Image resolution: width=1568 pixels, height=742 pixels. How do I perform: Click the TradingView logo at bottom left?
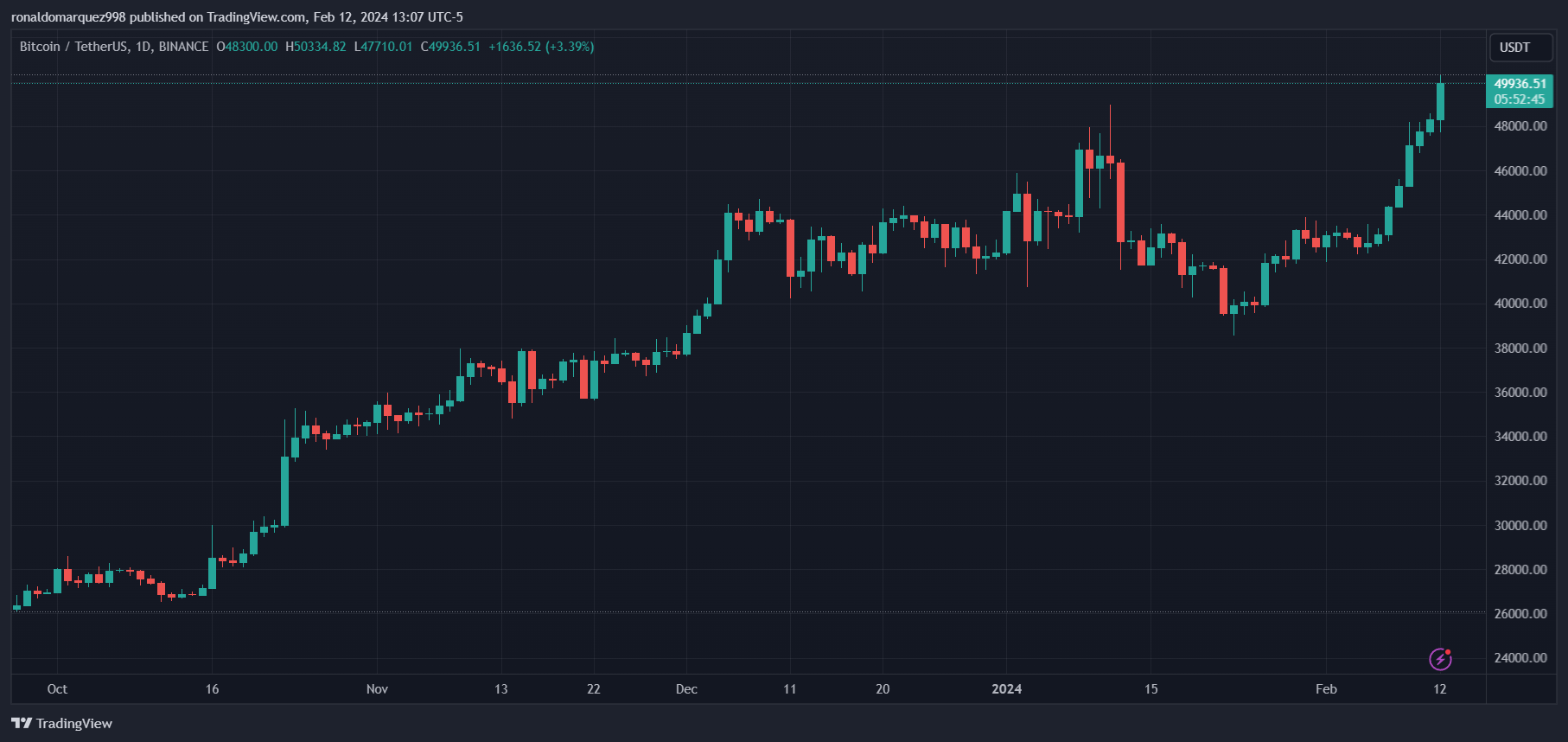click(62, 723)
